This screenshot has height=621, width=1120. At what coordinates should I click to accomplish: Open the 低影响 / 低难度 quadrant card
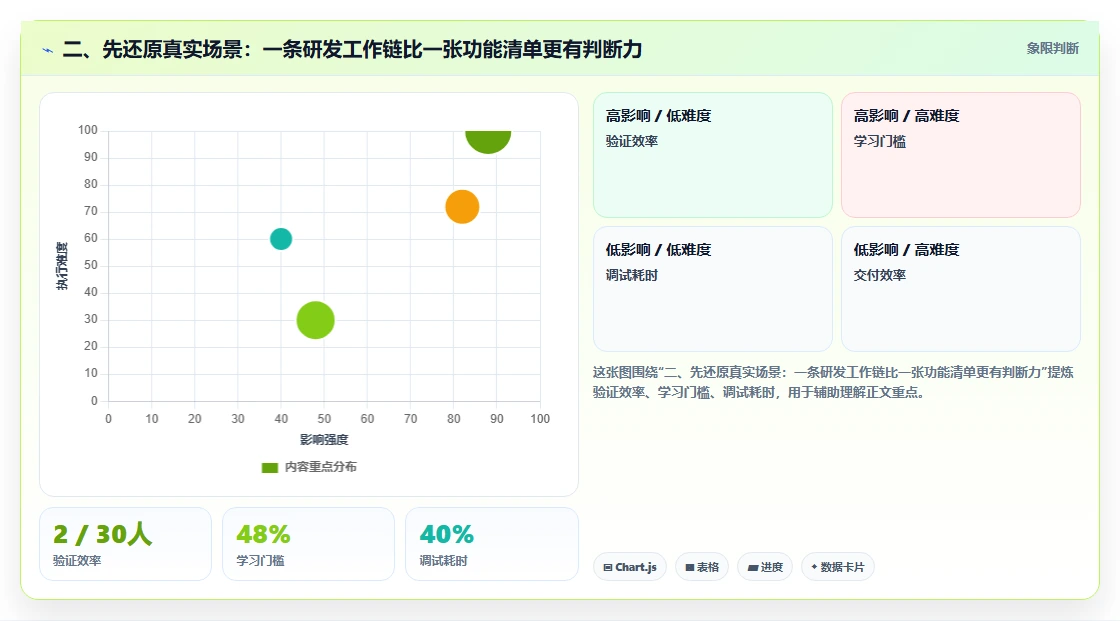[713, 289]
